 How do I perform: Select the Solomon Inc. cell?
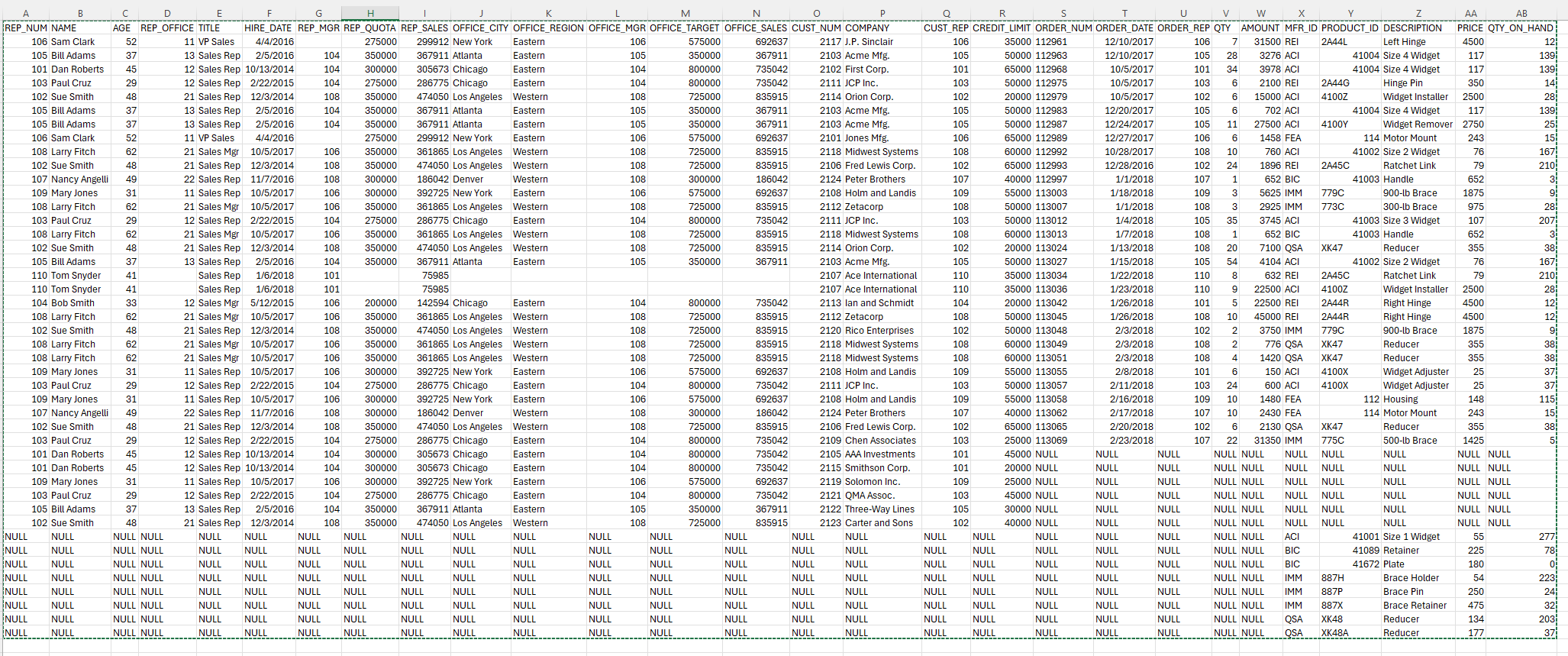(882, 481)
